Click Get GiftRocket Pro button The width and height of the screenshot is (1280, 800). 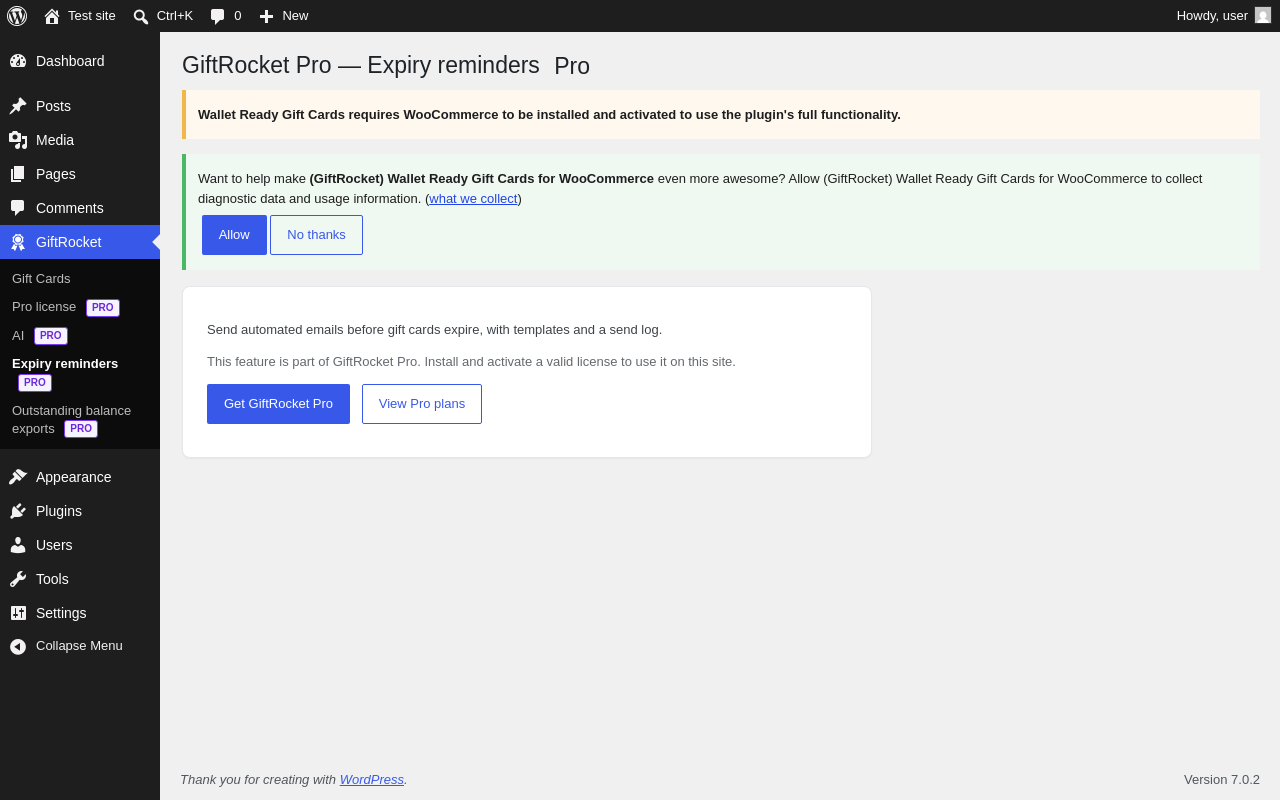pos(278,404)
